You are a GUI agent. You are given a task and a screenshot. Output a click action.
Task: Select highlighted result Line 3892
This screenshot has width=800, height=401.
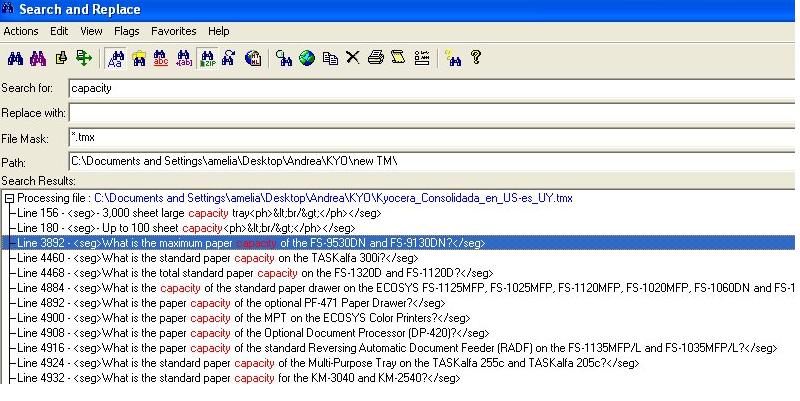[x=398, y=243]
